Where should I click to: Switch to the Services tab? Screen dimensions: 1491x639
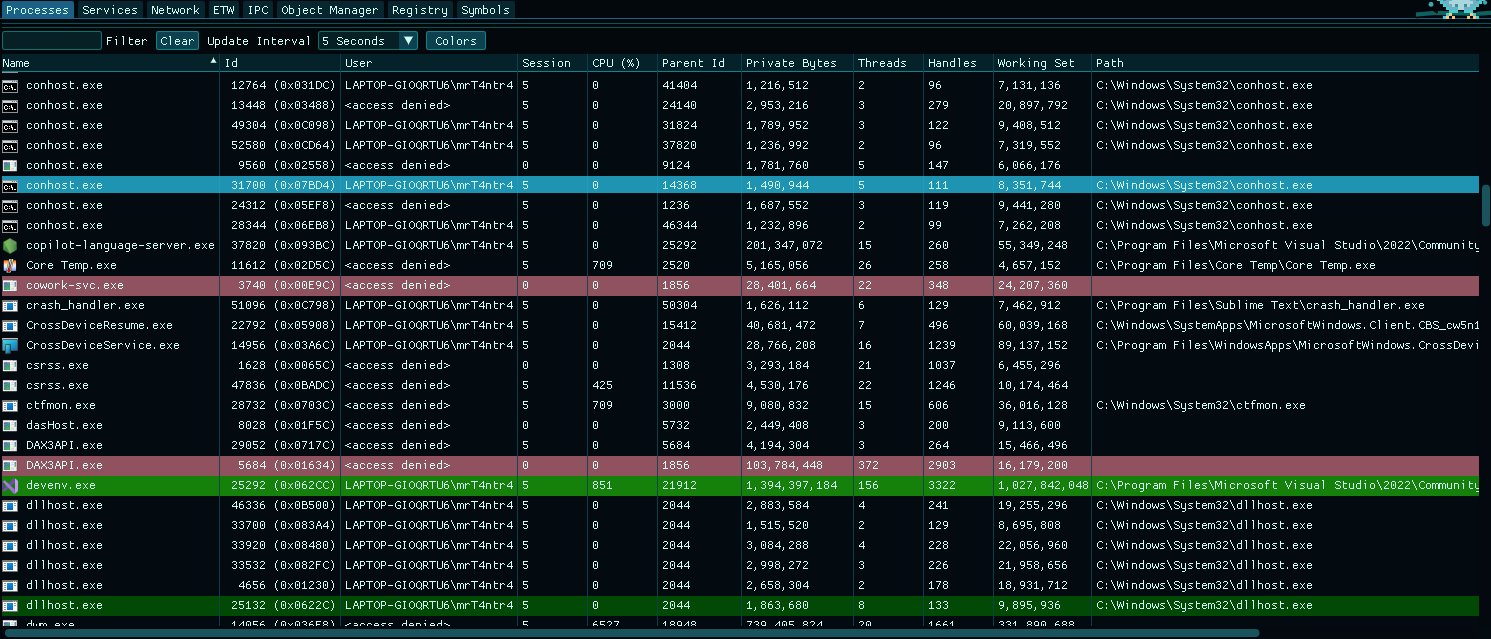click(110, 10)
